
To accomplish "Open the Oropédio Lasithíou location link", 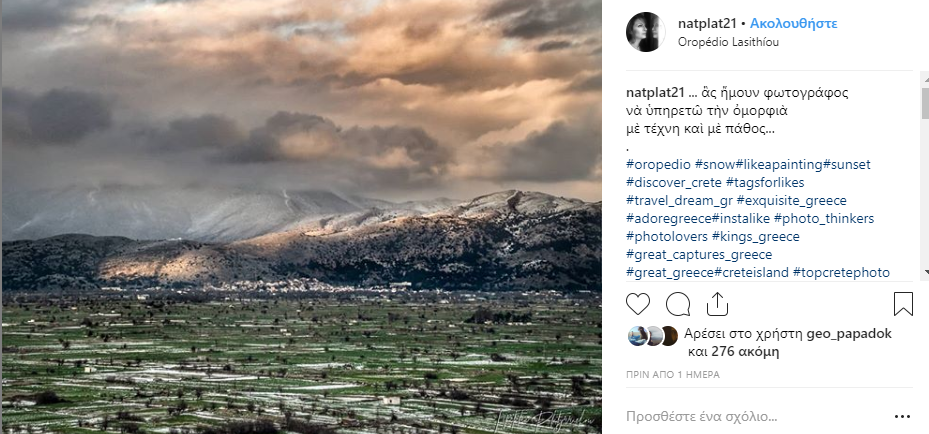I will [x=728, y=42].
